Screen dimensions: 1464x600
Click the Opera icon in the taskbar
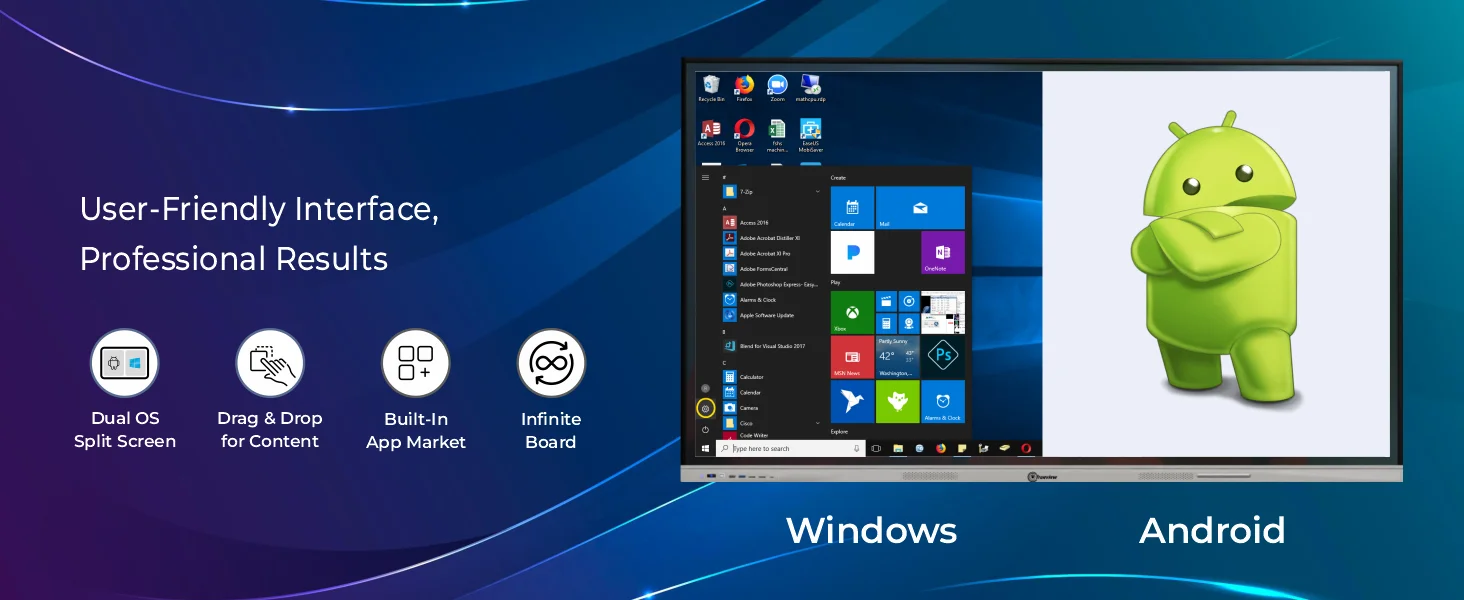click(1025, 449)
